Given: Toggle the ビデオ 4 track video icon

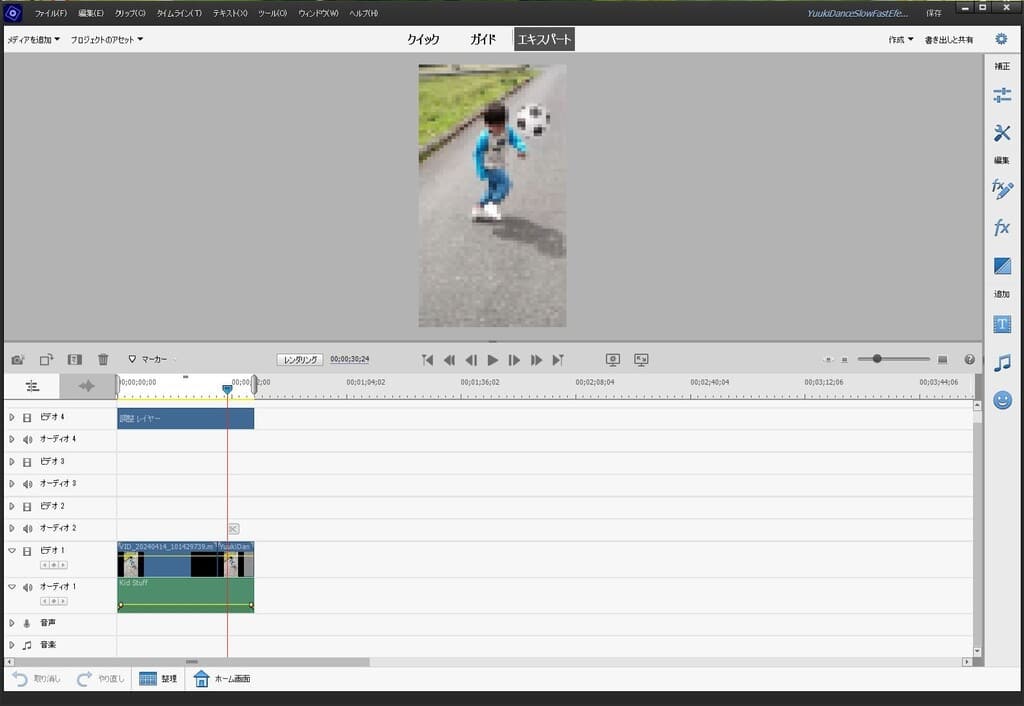Looking at the screenshot, I should [27, 417].
